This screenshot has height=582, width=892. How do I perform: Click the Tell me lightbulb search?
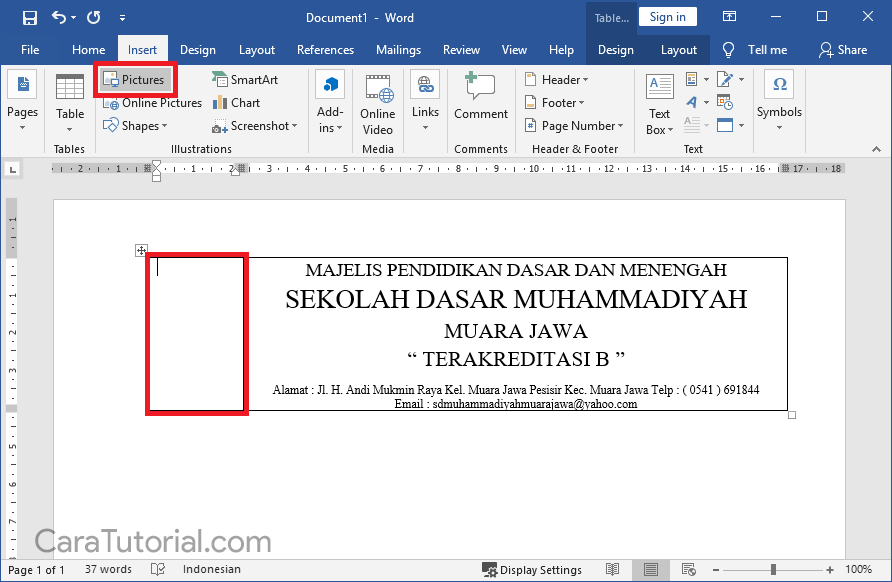754,50
